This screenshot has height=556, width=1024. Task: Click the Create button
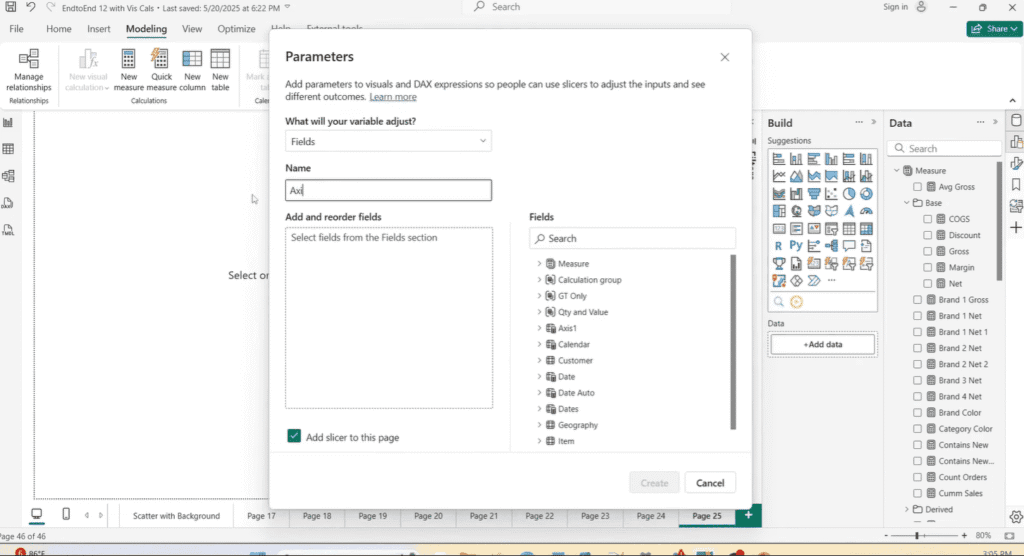point(654,483)
